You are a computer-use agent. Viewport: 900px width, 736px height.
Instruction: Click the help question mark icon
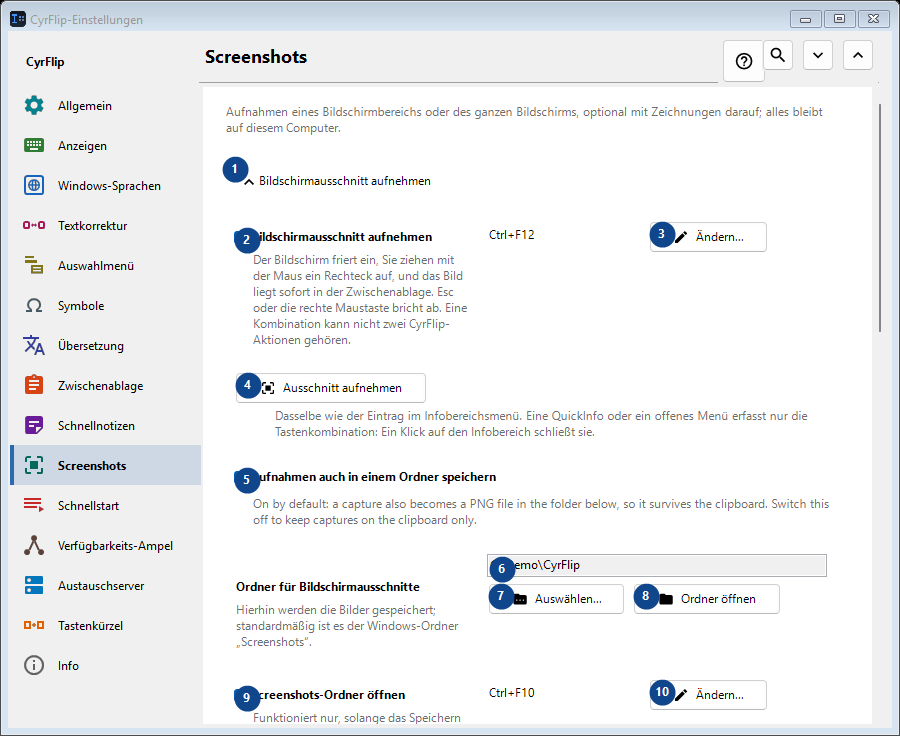[744, 61]
